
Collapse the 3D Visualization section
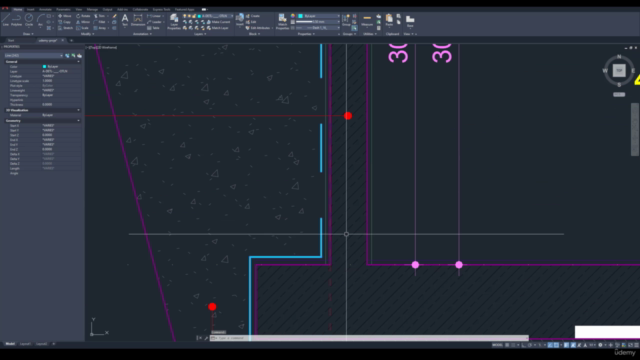point(78,110)
